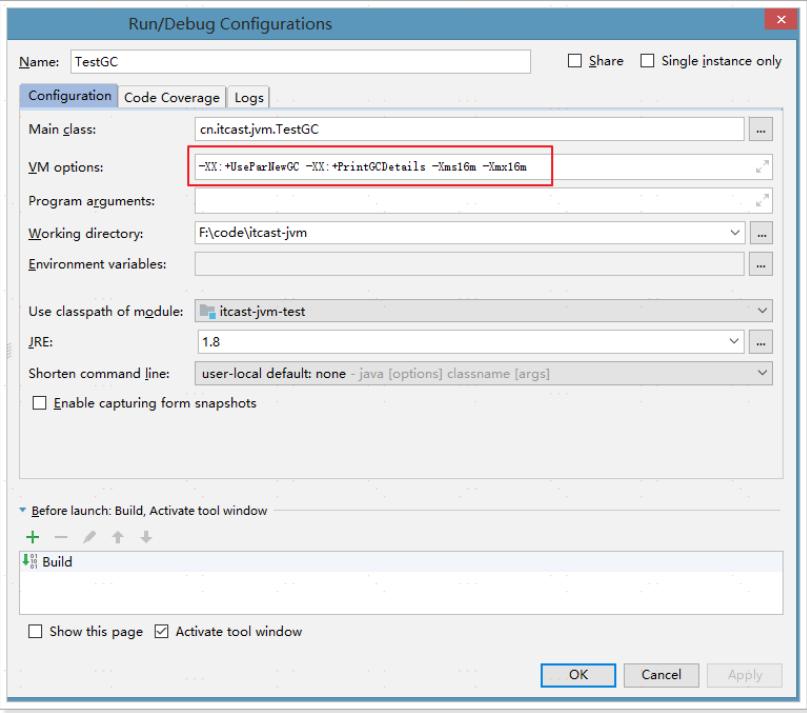
Task: Expand the Program arguments field editor
Action: tap(765, 199)
